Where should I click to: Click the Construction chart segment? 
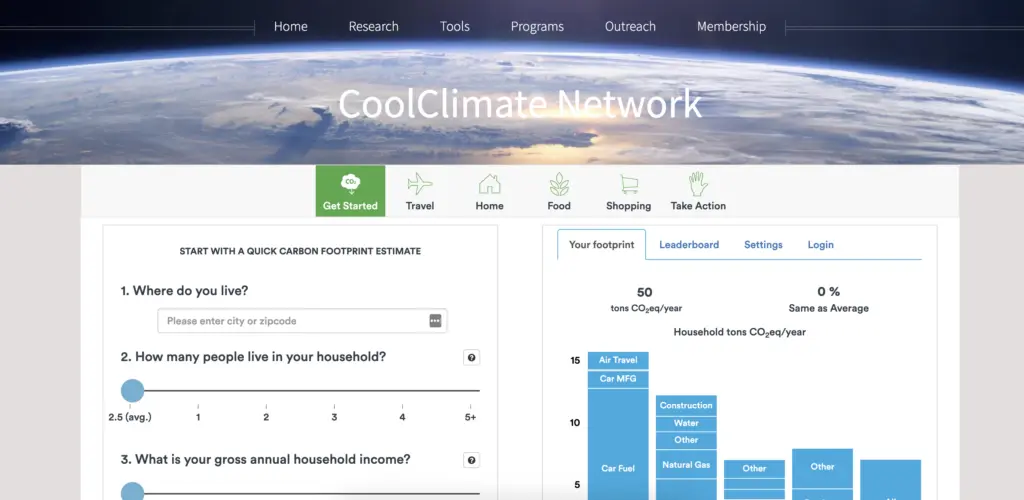coord(686,405)
